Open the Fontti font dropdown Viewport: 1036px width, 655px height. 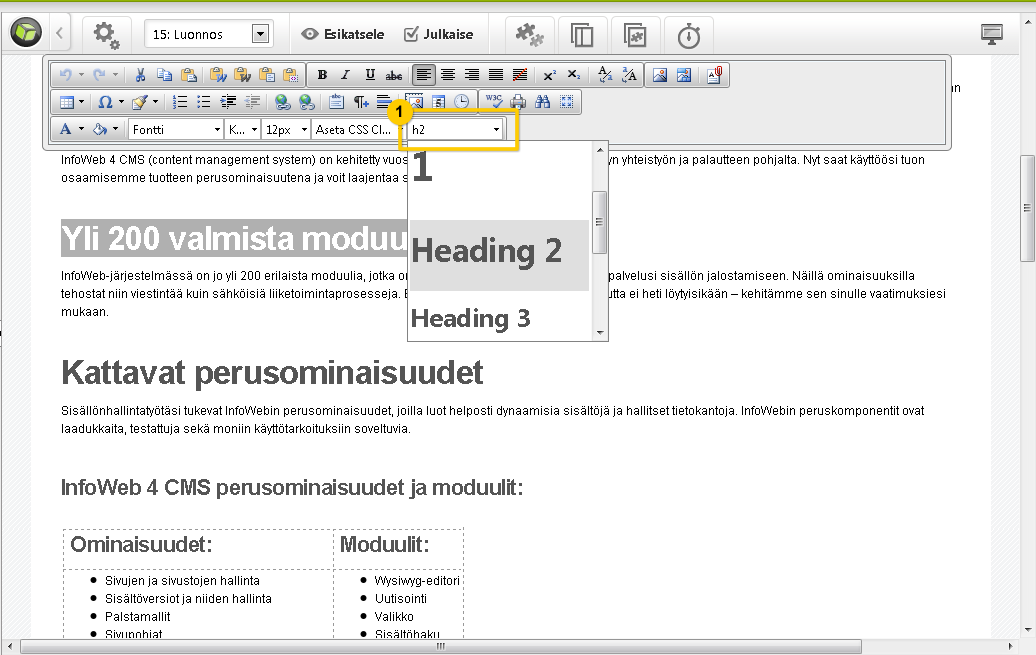176,130
